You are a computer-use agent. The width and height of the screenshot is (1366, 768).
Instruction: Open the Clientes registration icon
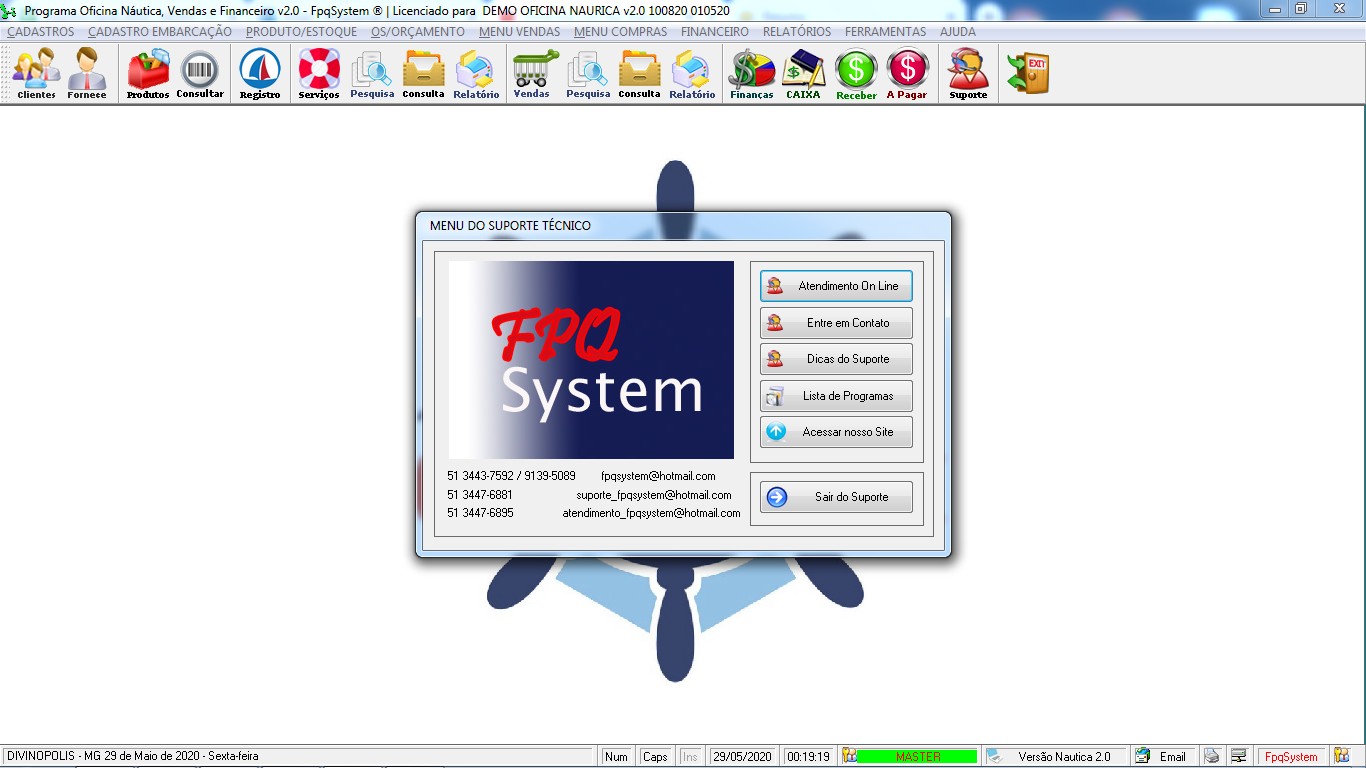tap(36, 74)
